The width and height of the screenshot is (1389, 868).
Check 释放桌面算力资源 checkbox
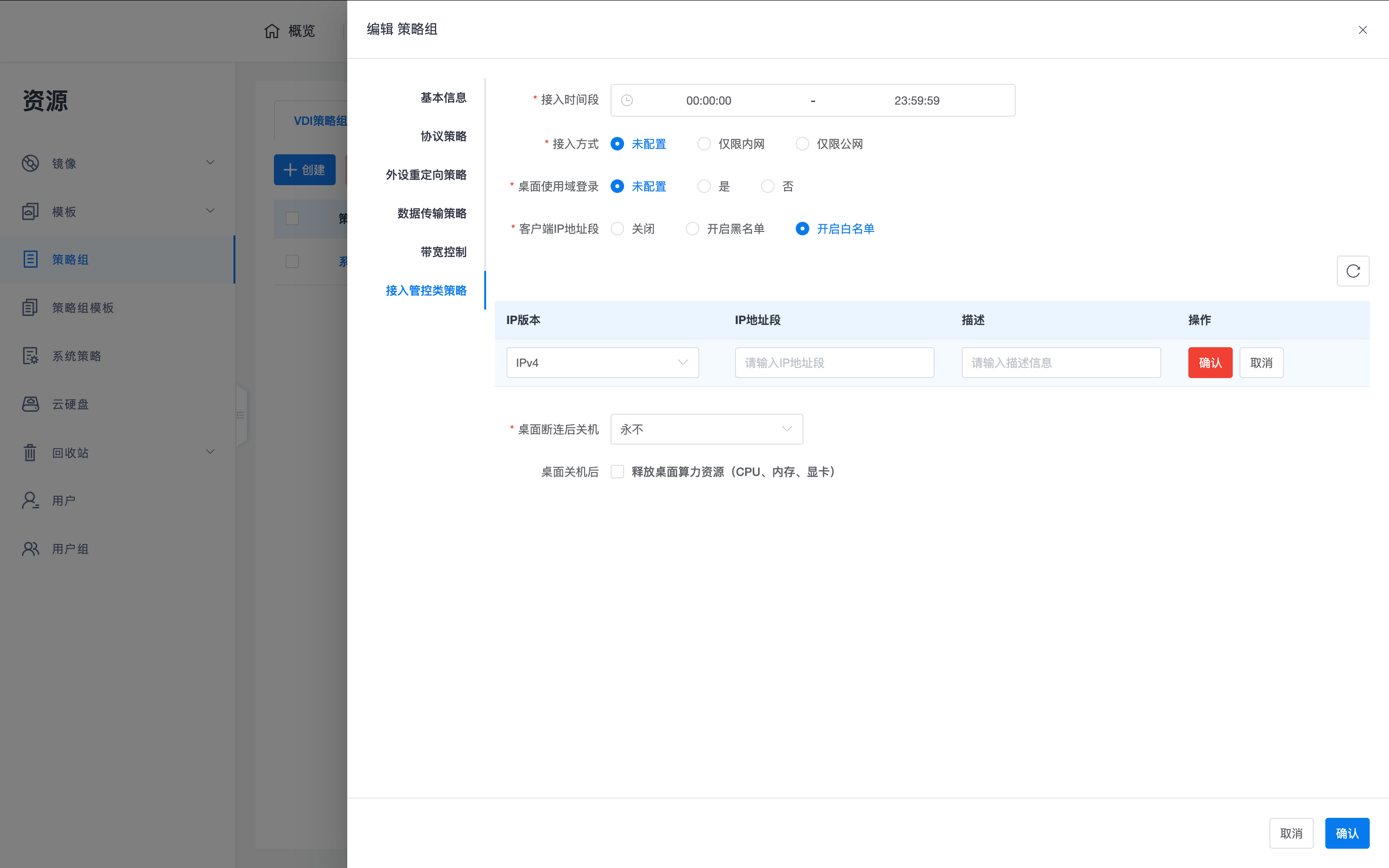[x=617, y=472]
